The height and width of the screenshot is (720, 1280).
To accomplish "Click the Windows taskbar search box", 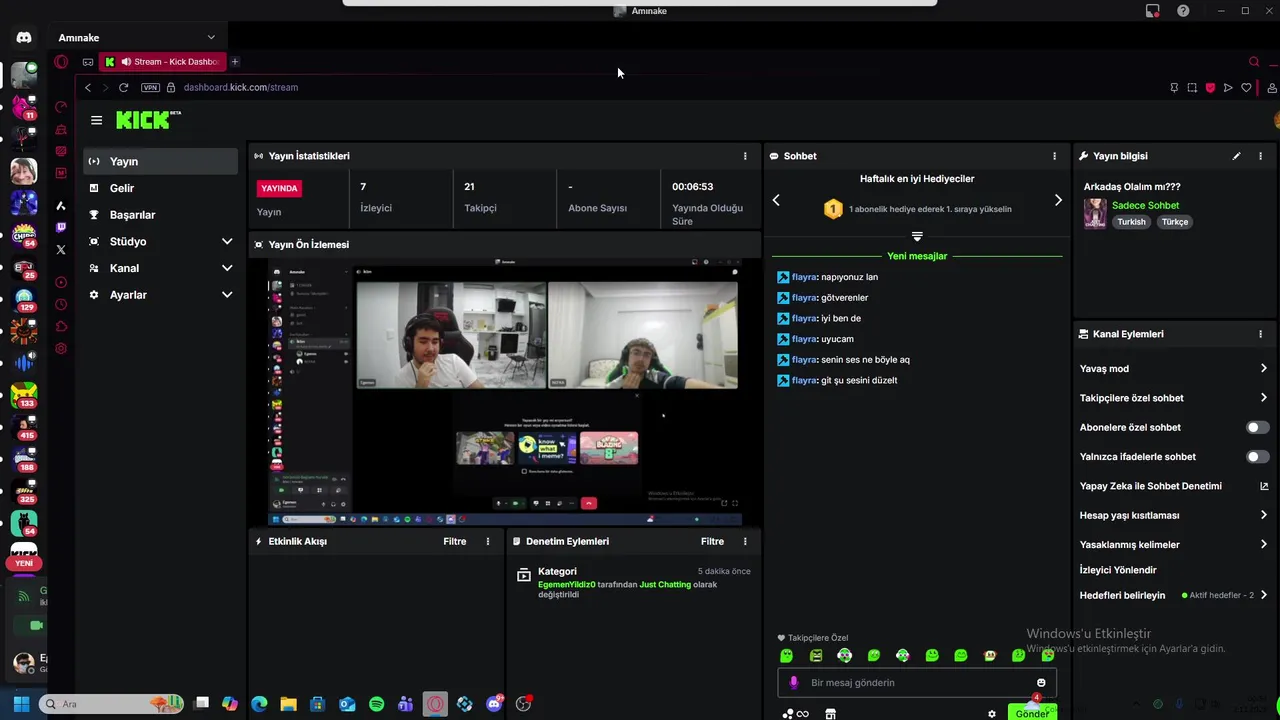I will pos(112,704).
